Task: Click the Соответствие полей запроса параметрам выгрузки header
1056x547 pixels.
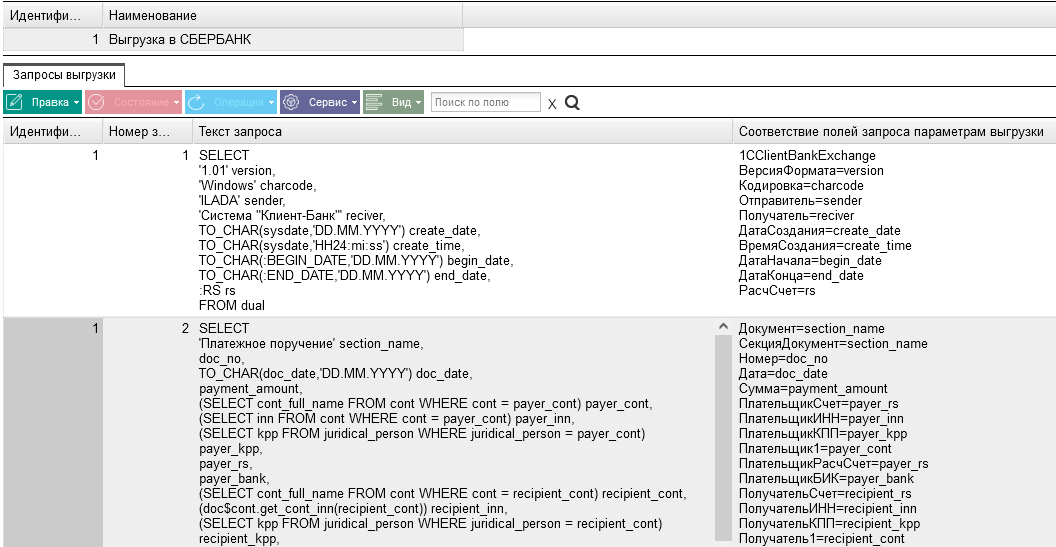Action: click(894, 131)
